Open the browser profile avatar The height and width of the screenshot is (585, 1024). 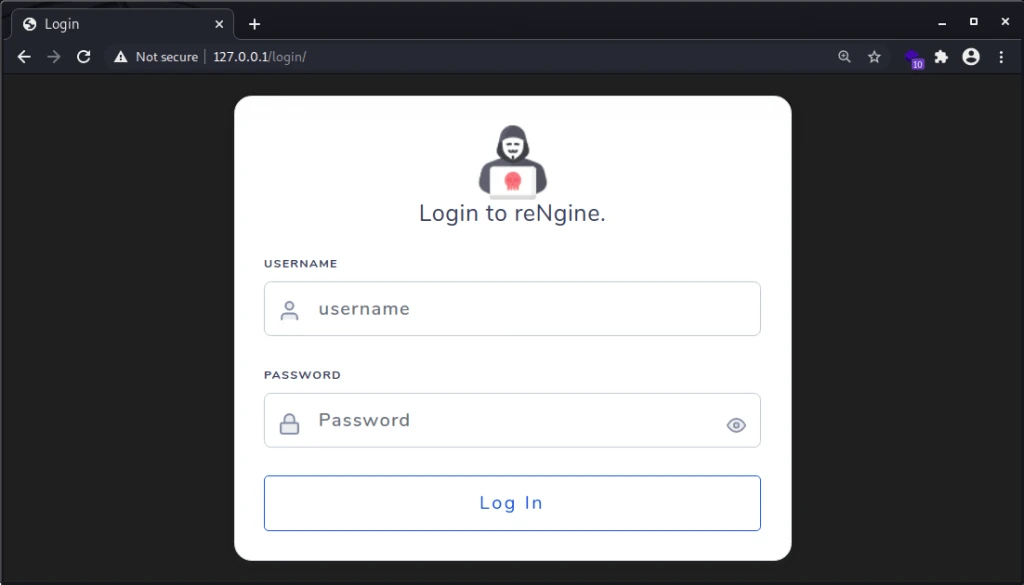coord(971,57)
